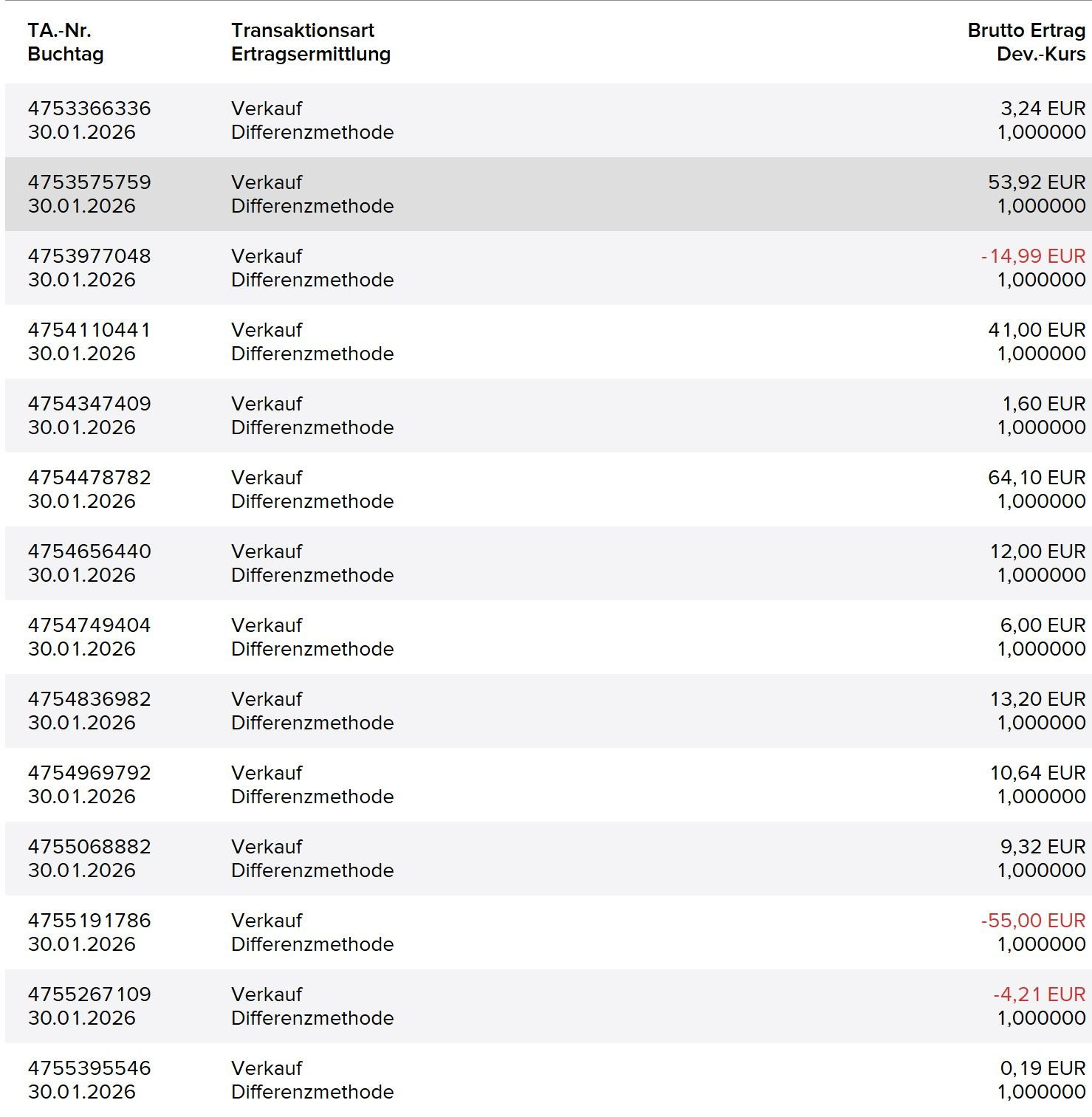Select transaction number 4755395546
The image size is (1092, 1117).
tap(89, 1068)
